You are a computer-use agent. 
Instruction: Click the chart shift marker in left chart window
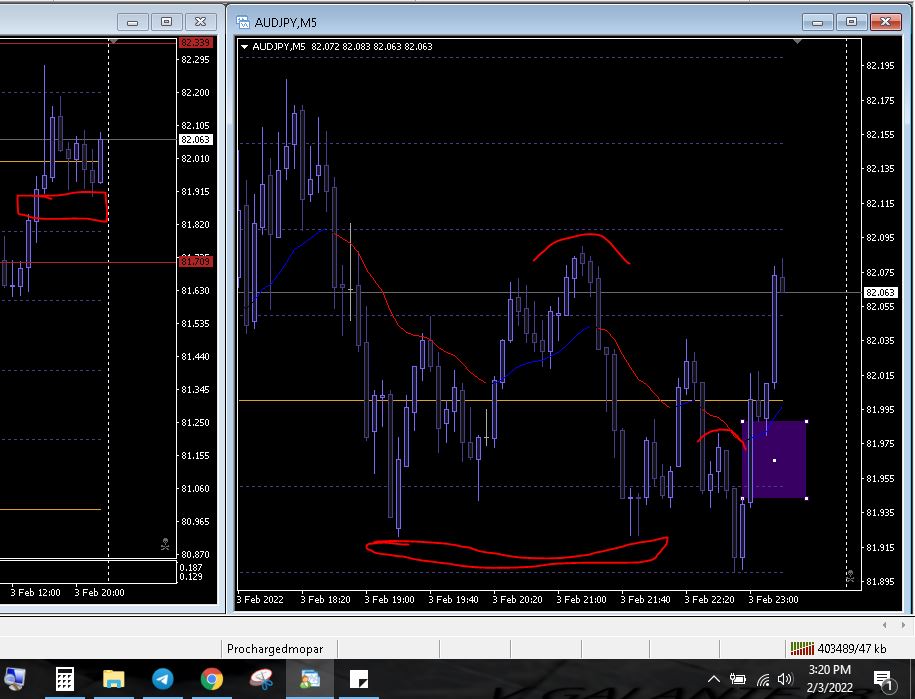click(x=114, y=41)
